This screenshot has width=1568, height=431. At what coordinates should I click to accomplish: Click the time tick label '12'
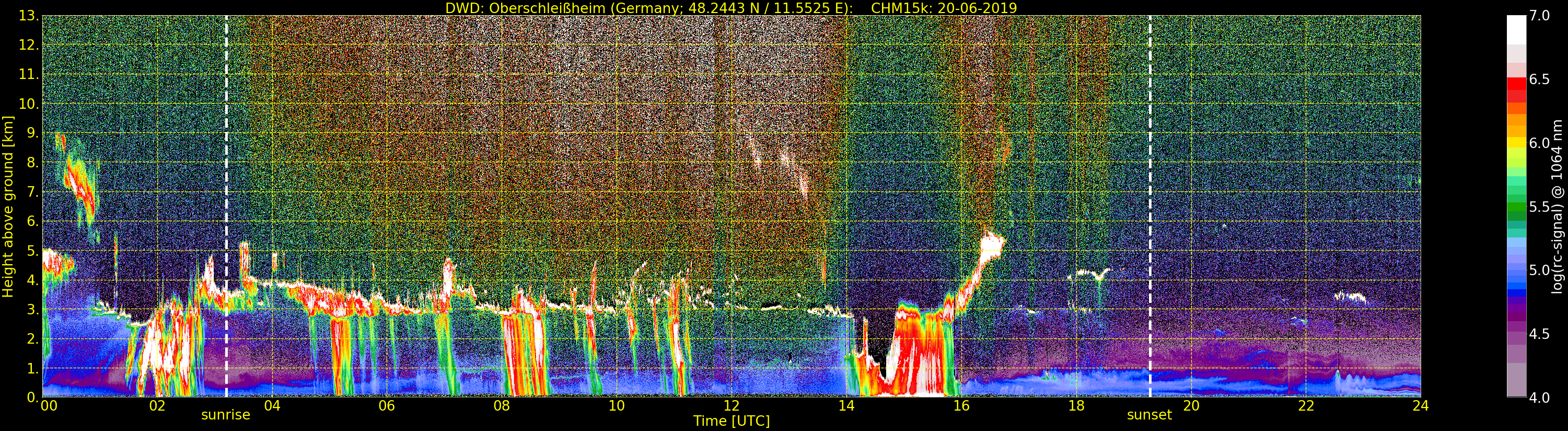tap(731, 406)
